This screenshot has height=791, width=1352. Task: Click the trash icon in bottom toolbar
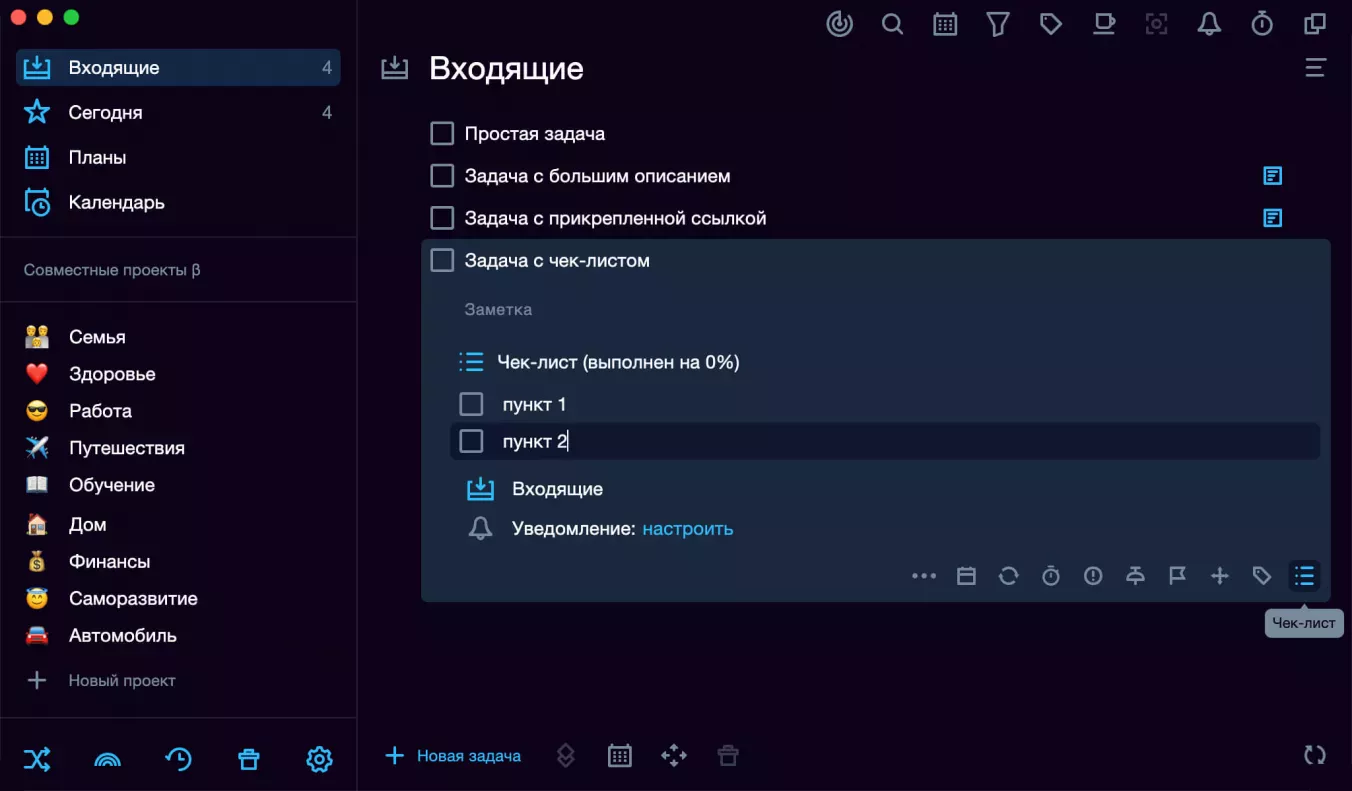pos(728,756)
